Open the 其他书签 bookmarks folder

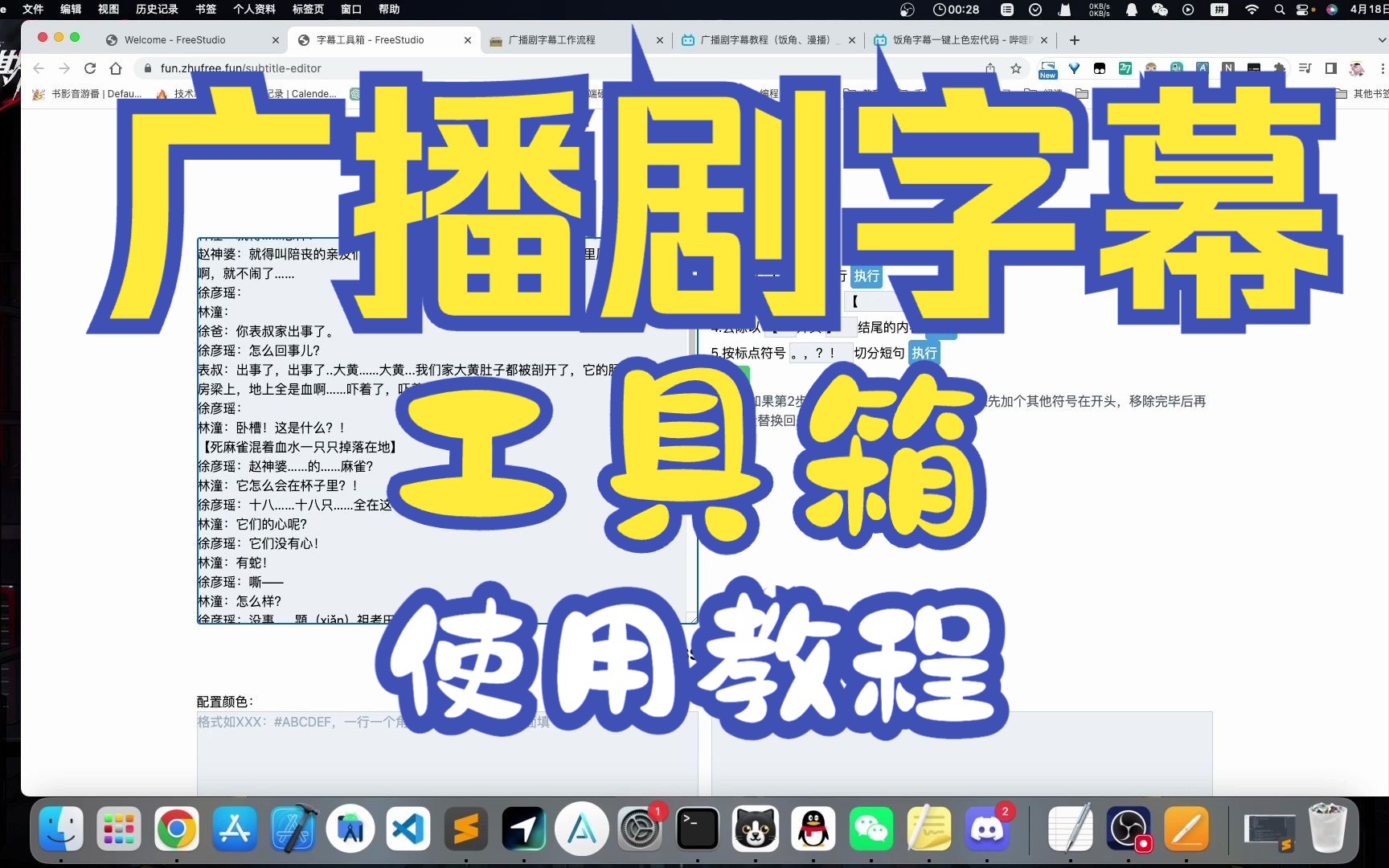click(x=1363, y=93)
